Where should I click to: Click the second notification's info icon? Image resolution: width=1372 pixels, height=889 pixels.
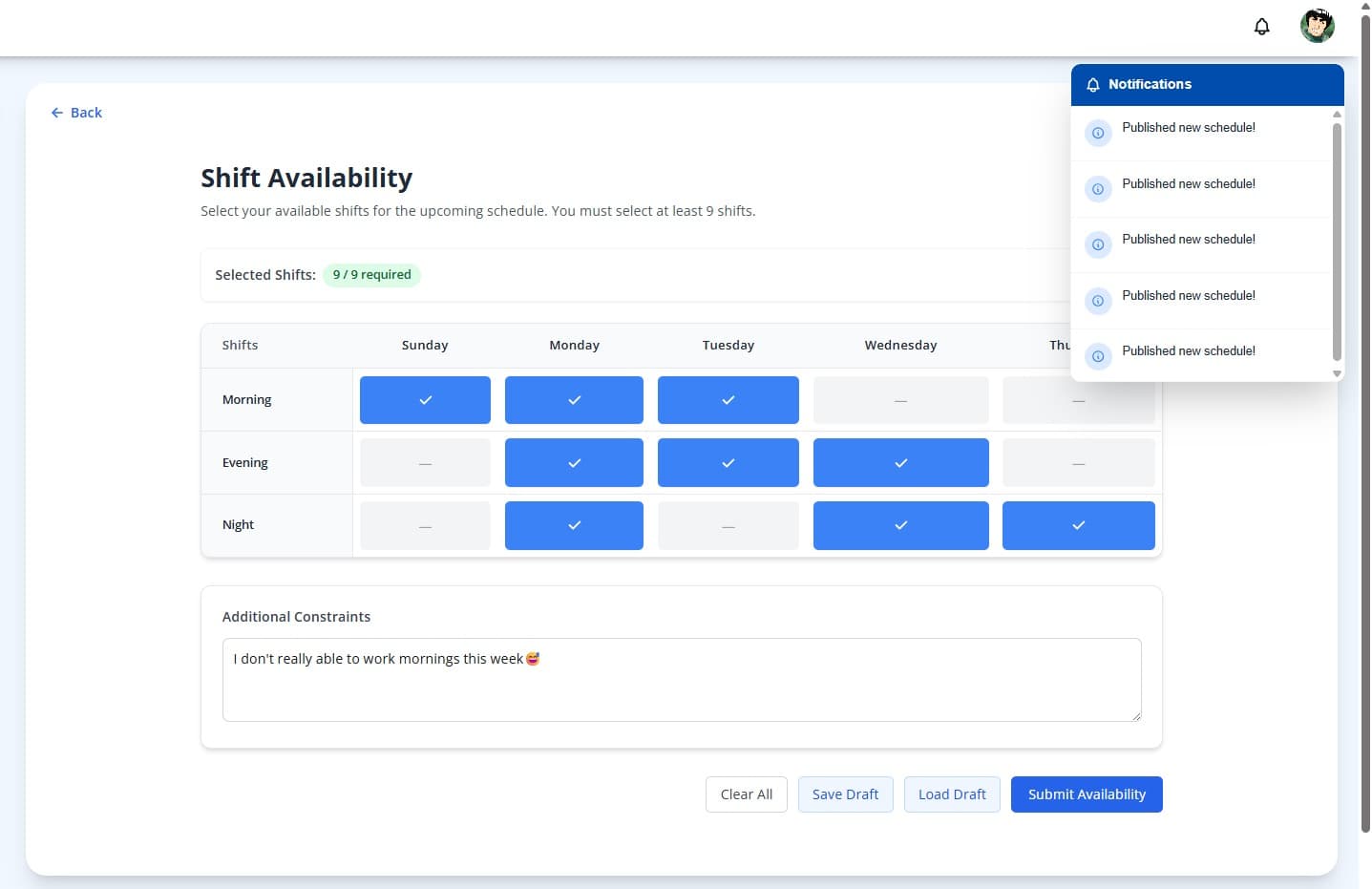(x=1098, y=189)
